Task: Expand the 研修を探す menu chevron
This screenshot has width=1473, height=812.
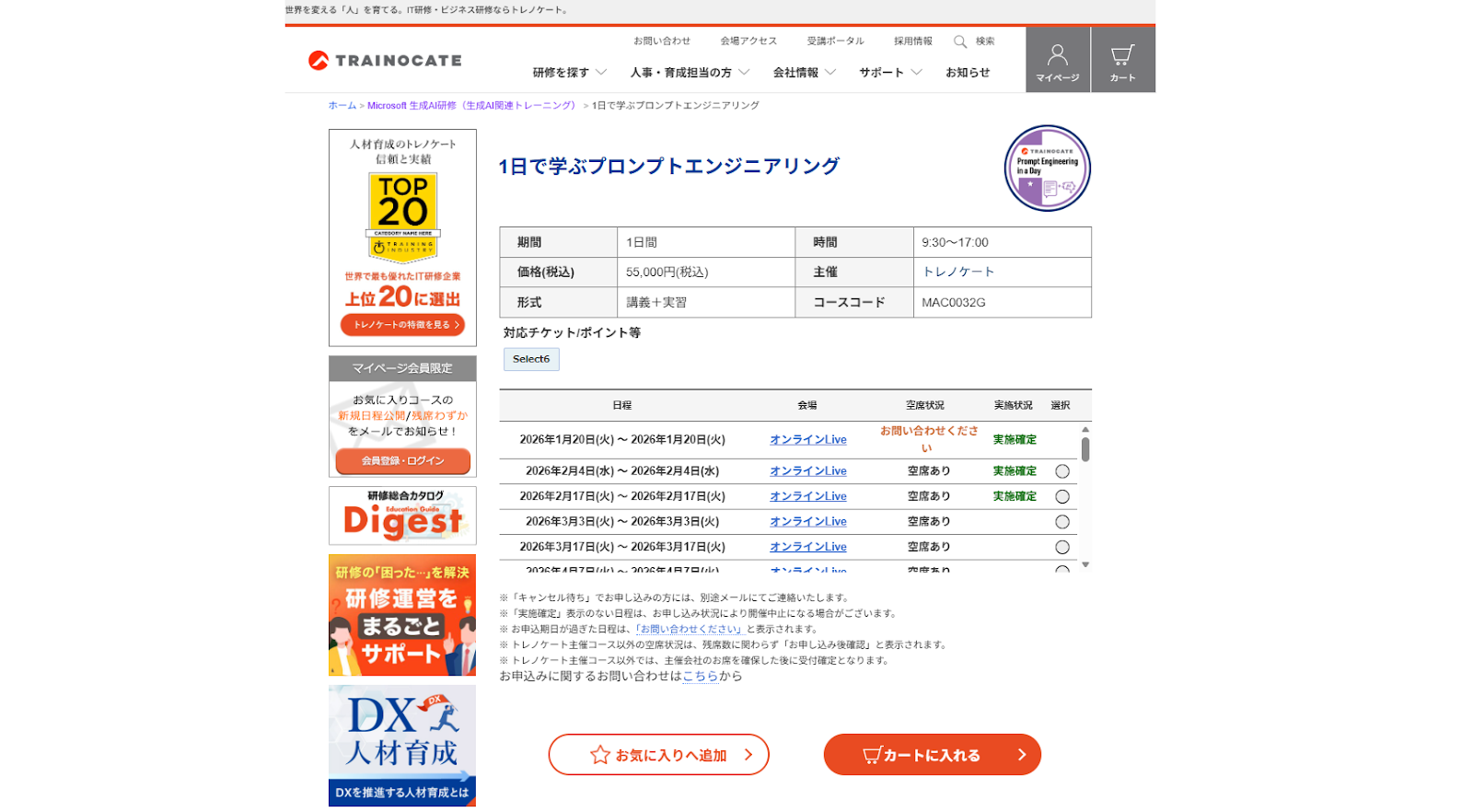Action: coord(601,73)
